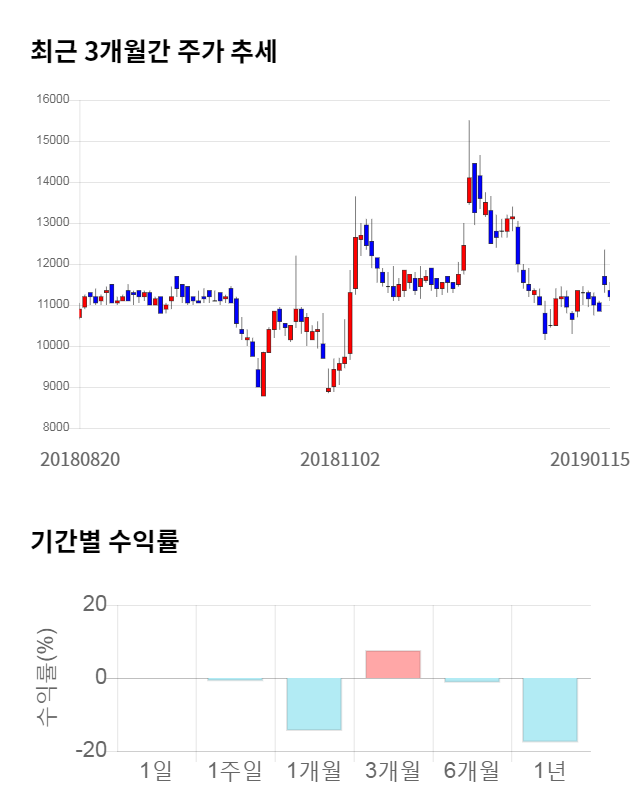Click the blue 1개월 negative return bar
The width and height of the screenshot is (640, 810).
pyautogui.click(x=314, y=704)
